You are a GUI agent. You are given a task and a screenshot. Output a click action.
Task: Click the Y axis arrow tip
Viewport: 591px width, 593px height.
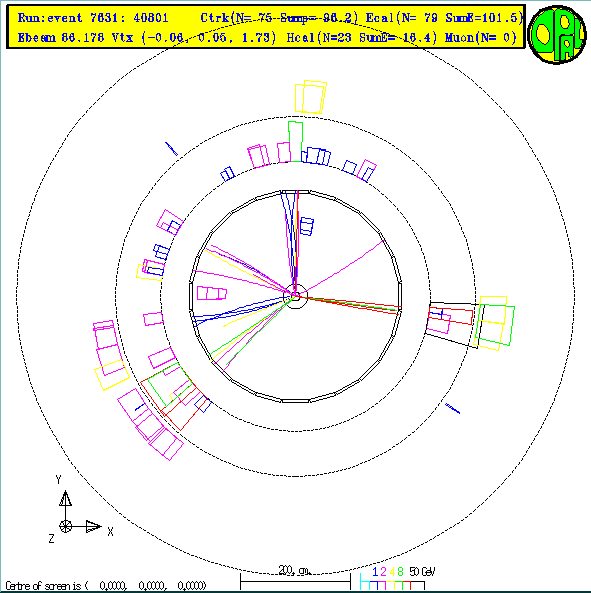coord(65,498)
